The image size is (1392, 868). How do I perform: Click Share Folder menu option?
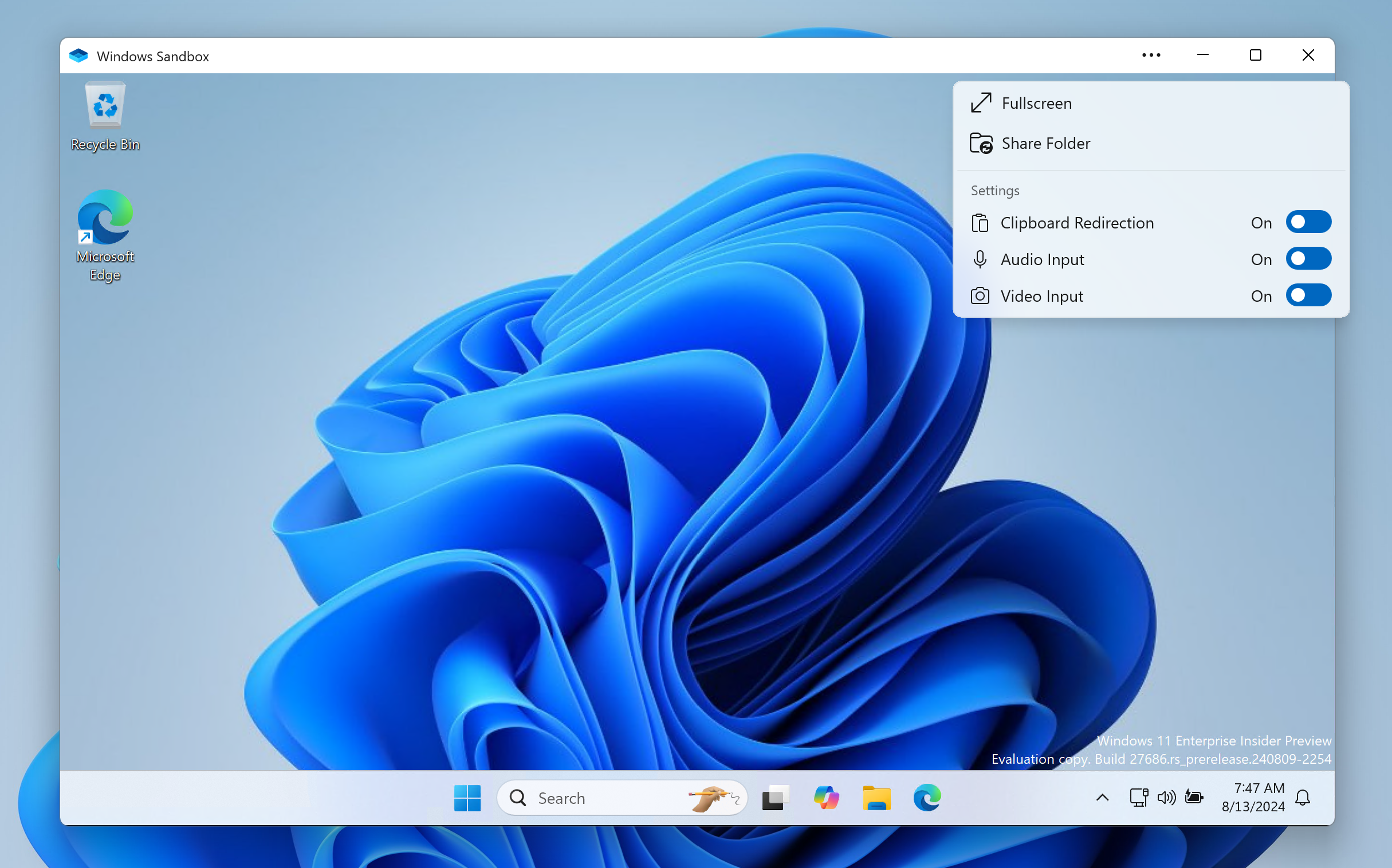click(1044, 143)
